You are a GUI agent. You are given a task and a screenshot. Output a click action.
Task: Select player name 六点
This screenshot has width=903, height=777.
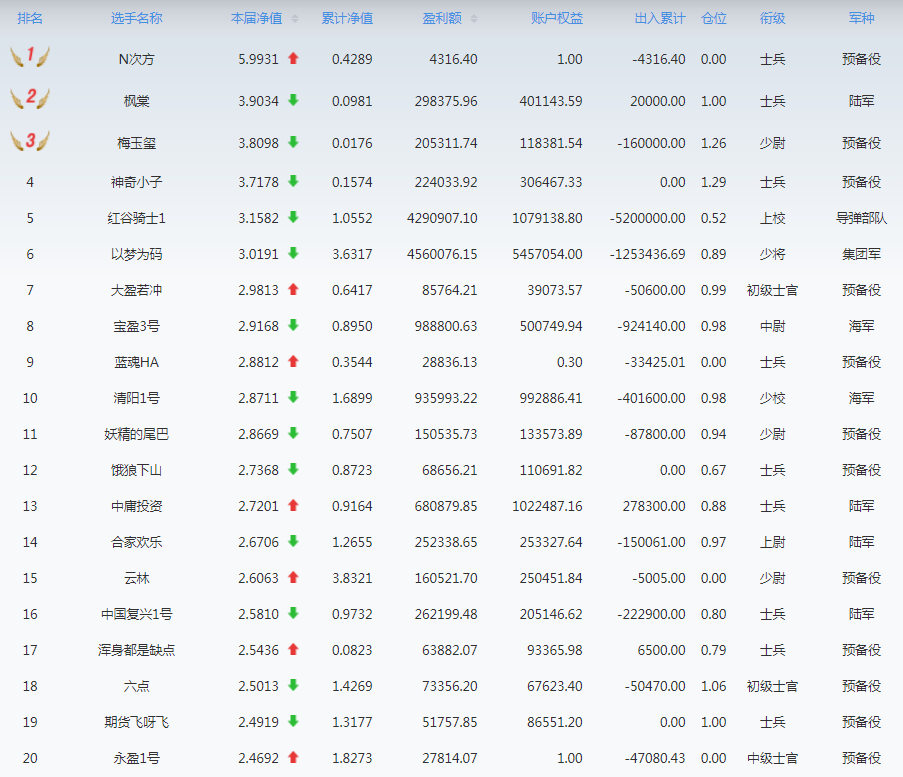pyautogui.click(x=136, y=686)
